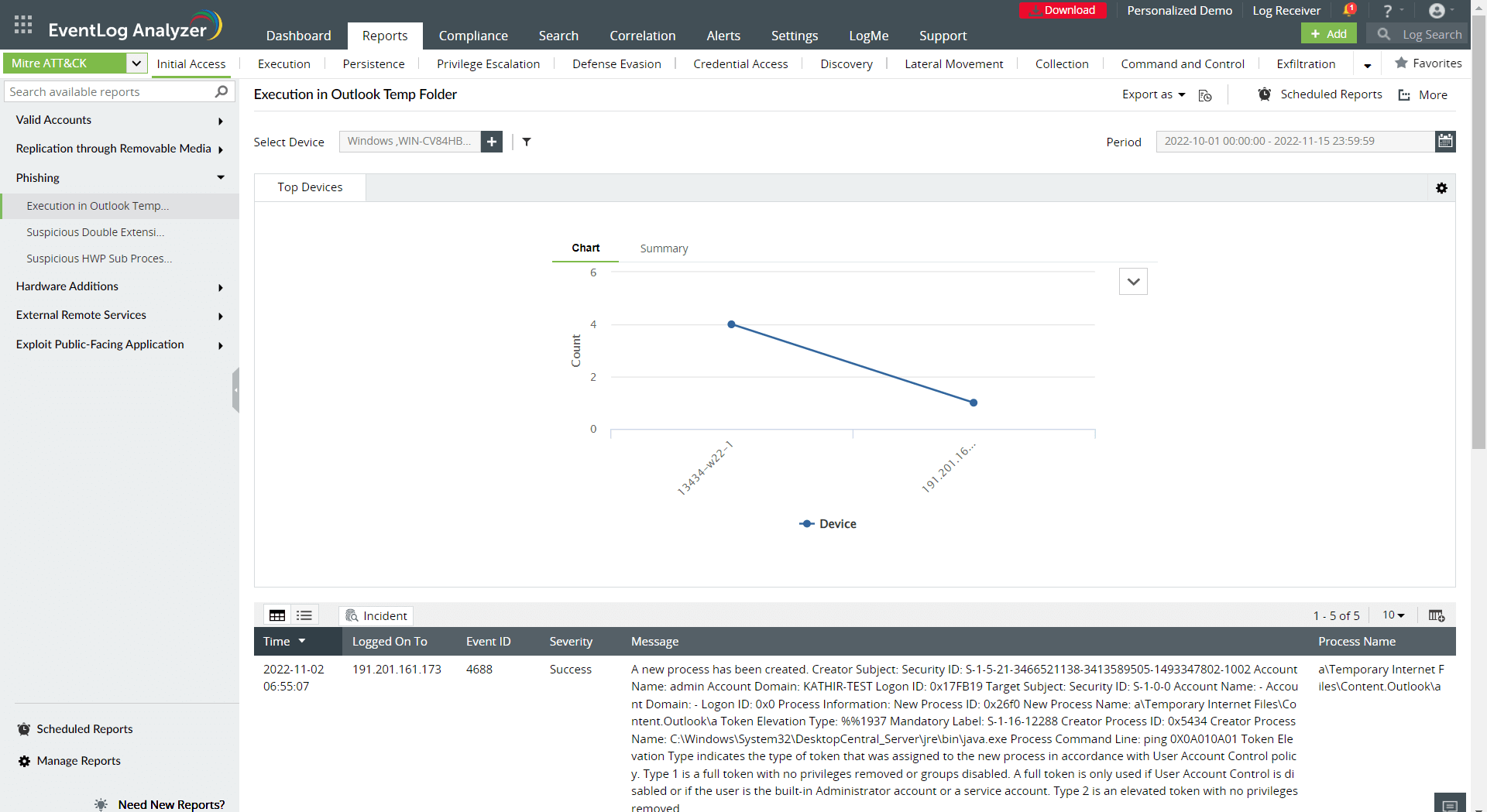Click the report search magnifier icon
Image resolution: width=1487 pixels, height=812 pixels.
pos(222,91)
